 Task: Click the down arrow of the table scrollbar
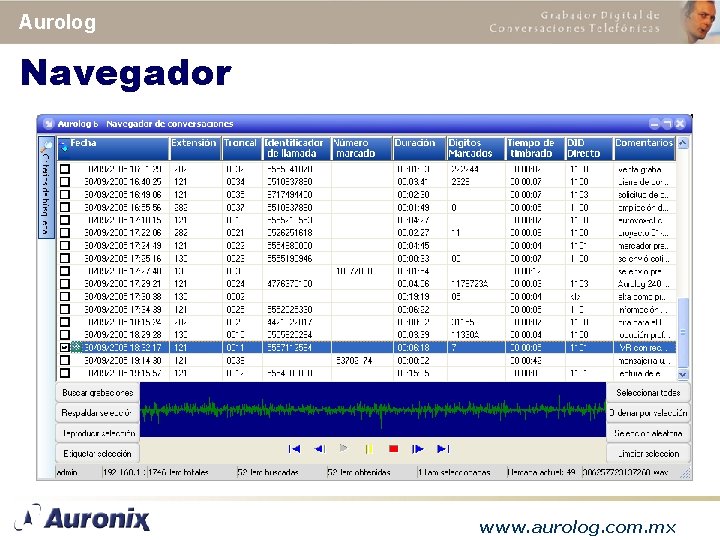[683, 375]
